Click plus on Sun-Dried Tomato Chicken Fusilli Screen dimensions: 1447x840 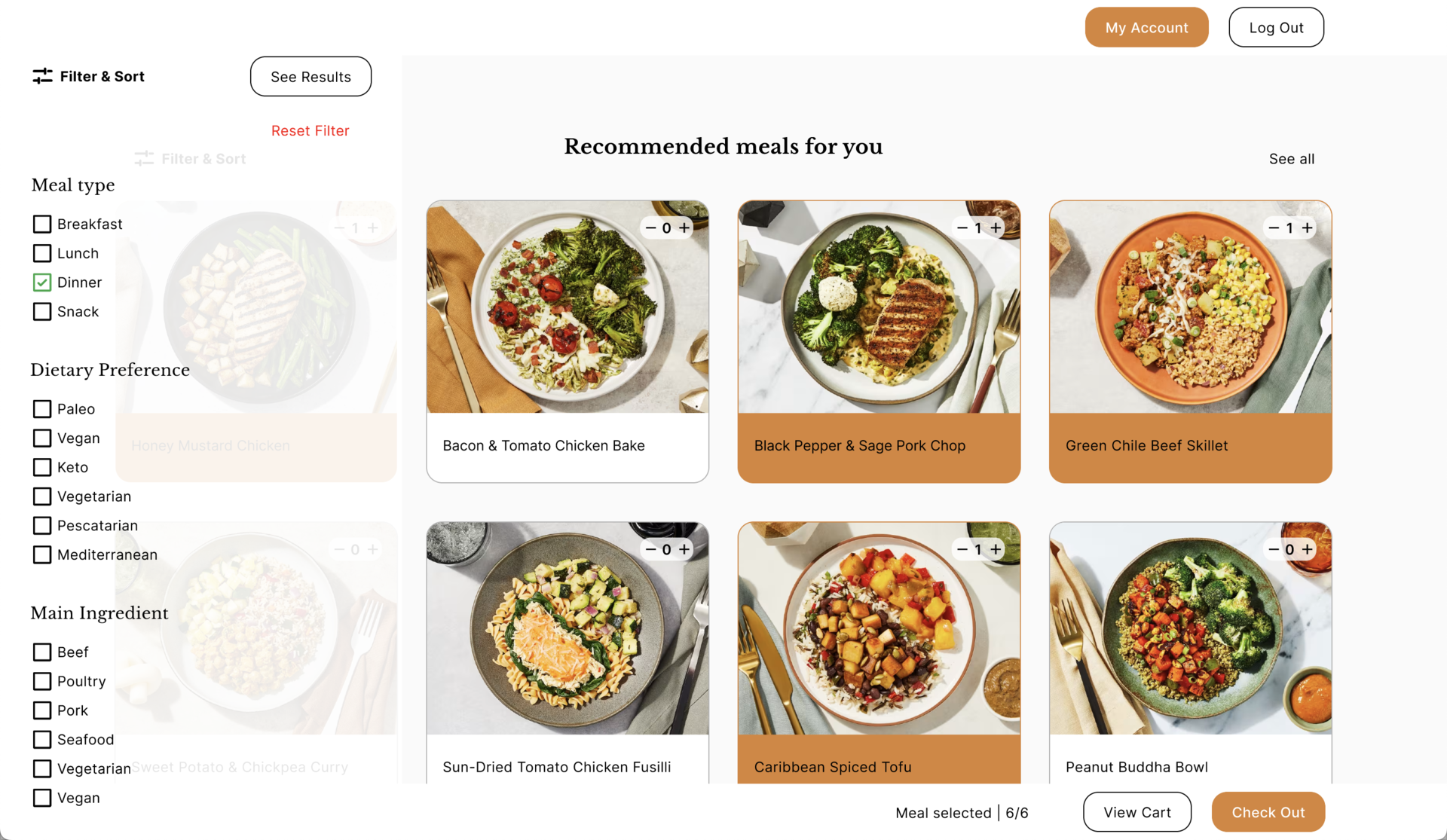pyautogui.click(x=684, y=549)
